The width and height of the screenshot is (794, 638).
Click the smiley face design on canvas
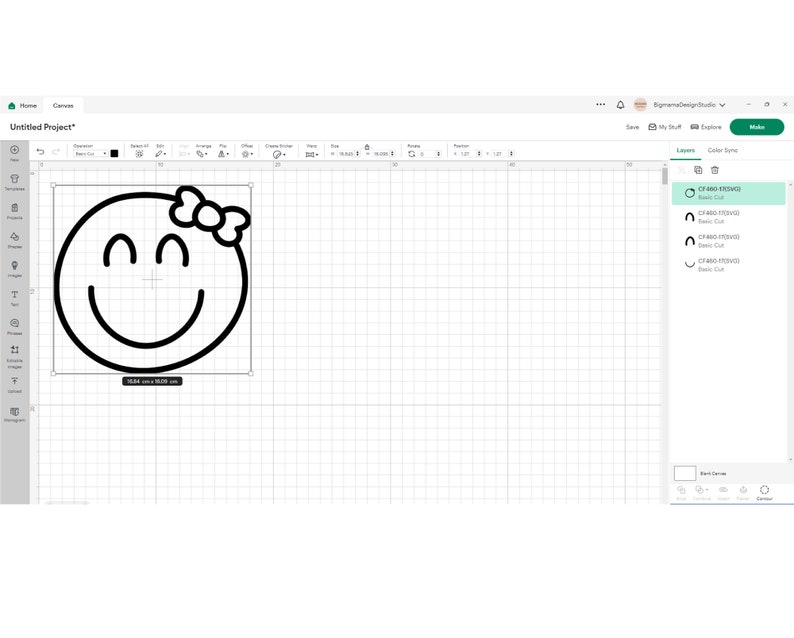point(152,279)
